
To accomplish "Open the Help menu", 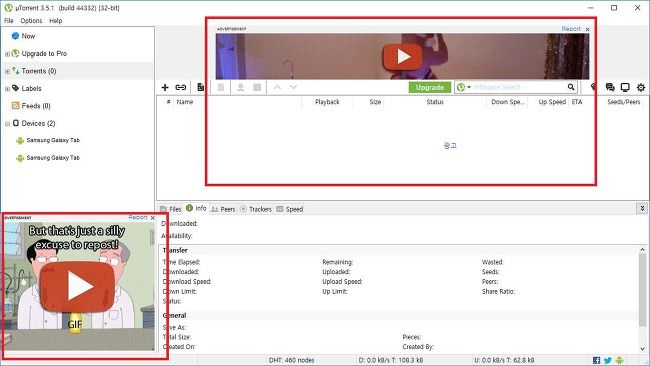I will (x=56, y=21).
